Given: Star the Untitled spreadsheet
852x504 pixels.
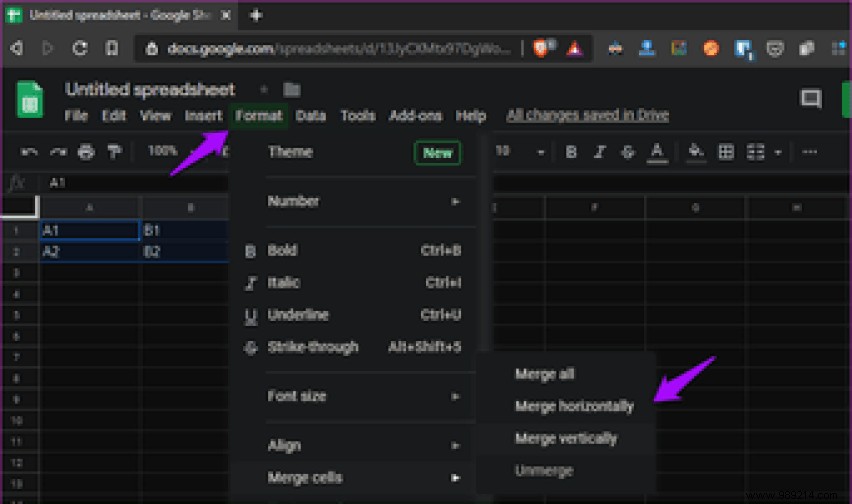Looking at the screenshot, I should [x=264, y=89].
